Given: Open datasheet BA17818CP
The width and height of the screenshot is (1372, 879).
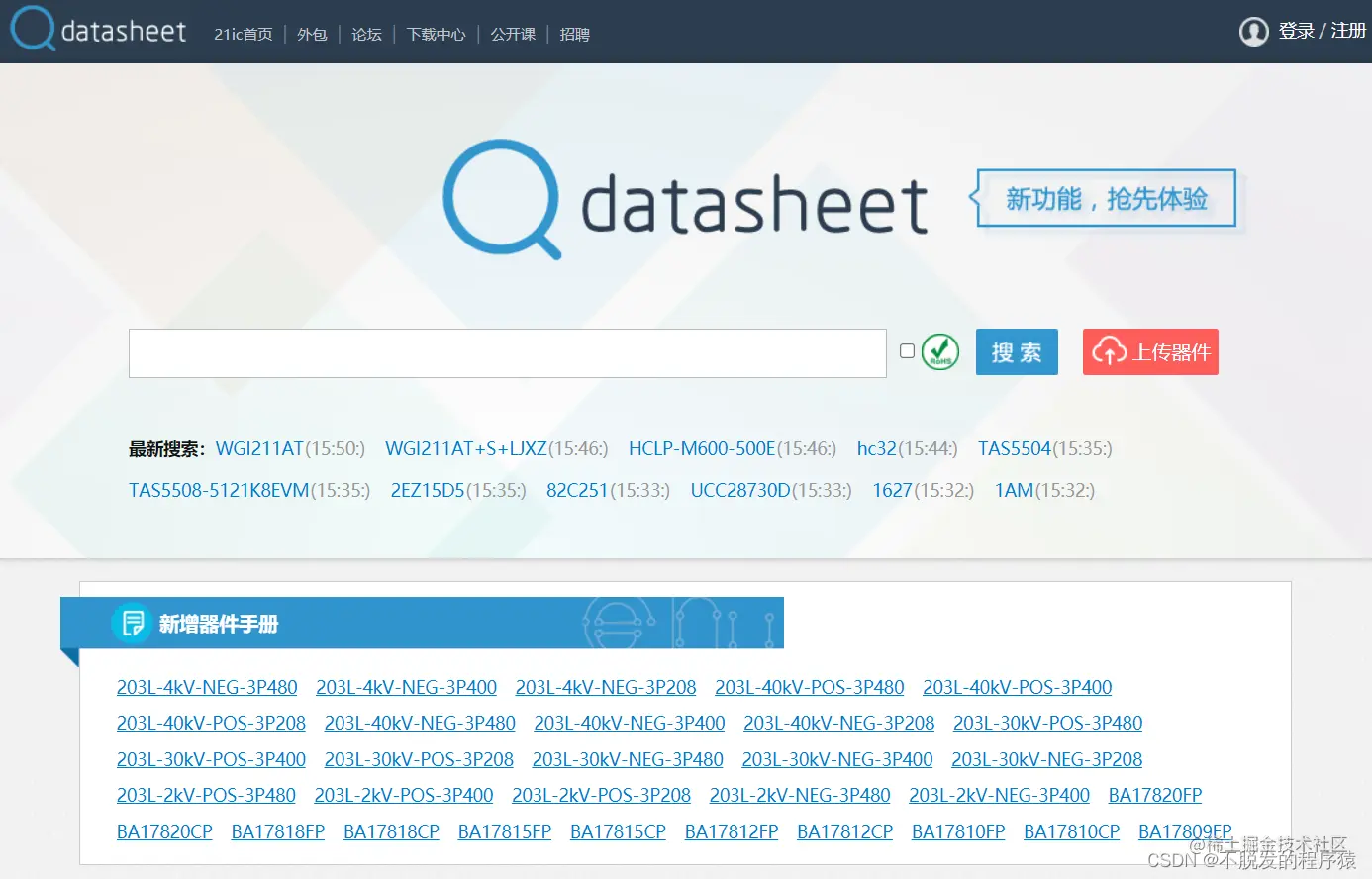Looking at the screenshot, I should click(x=391, y=831).
